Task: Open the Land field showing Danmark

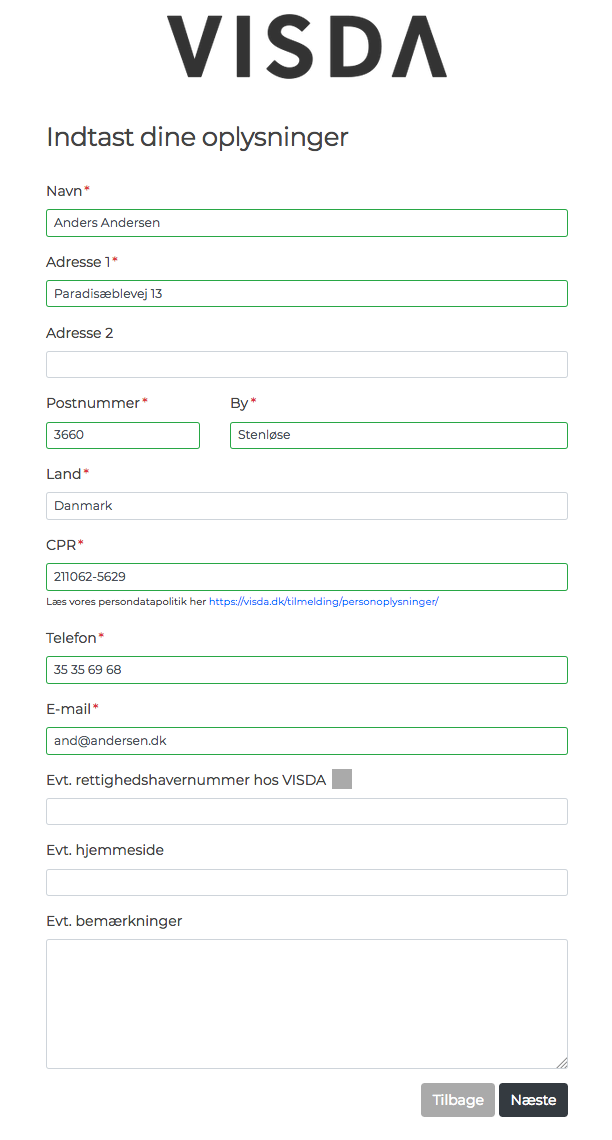Action: point(307,506)
